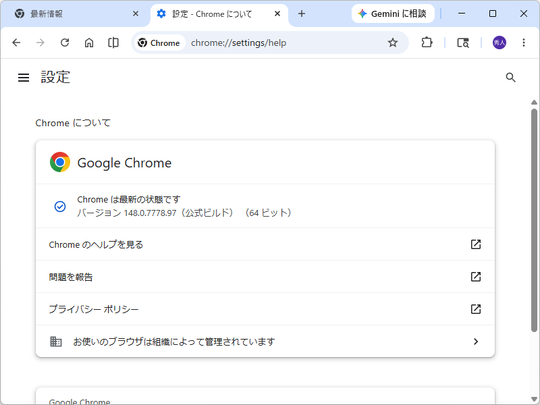Screen dimensions: 540x405
Task: Open a new tab with plus button
Action: click(x=302, y=14)
